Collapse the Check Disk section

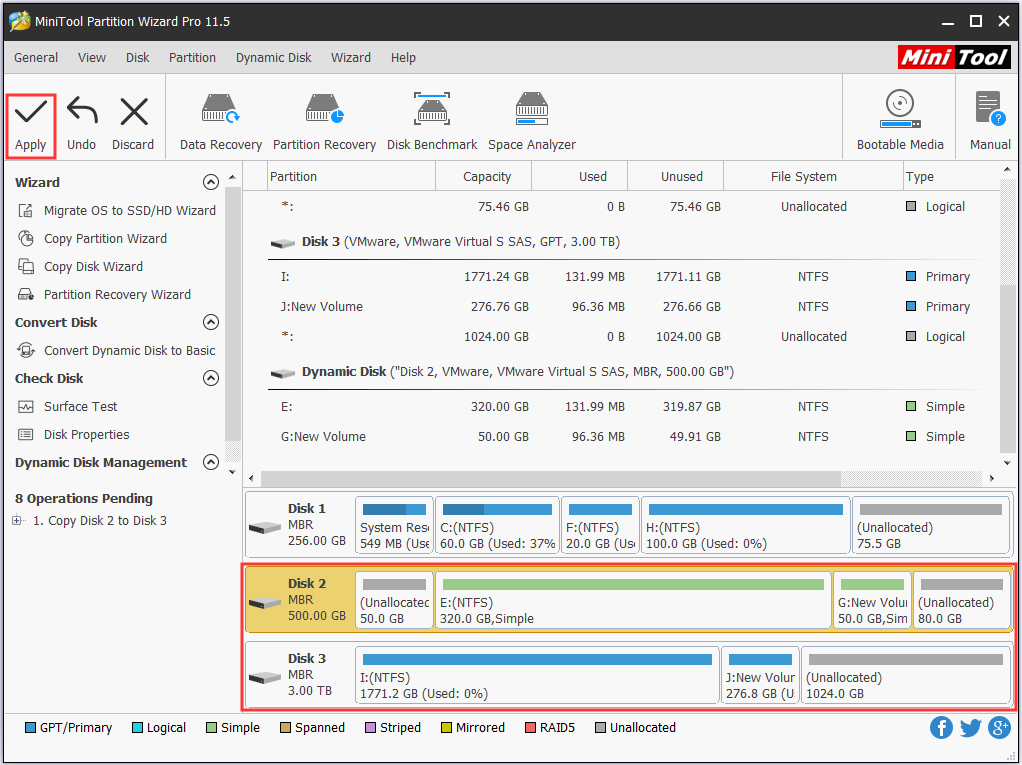[211, 378]
